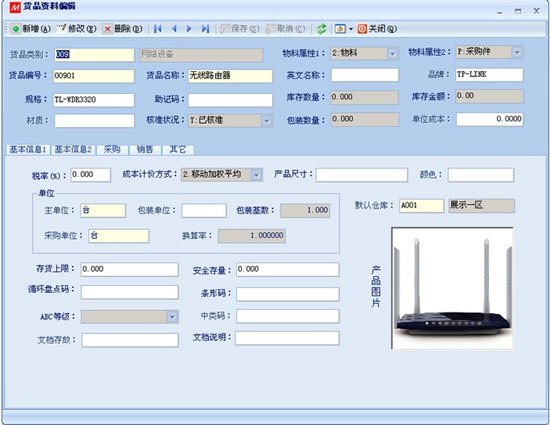Click the 取消(C) cancel button

point(285,29)
